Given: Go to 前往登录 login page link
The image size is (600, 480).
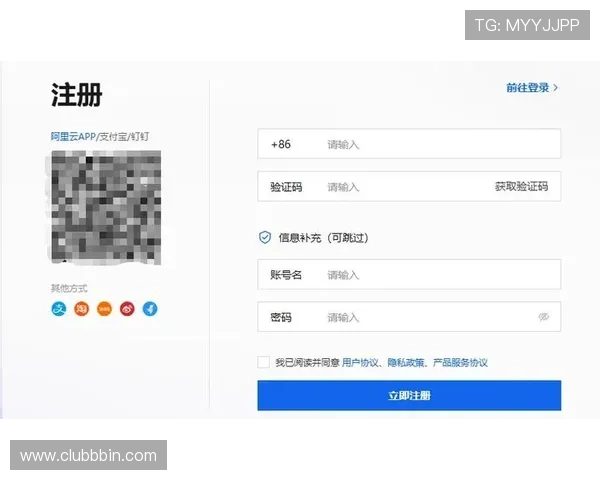Looking at the screenshot, I should tap(528, 88).
